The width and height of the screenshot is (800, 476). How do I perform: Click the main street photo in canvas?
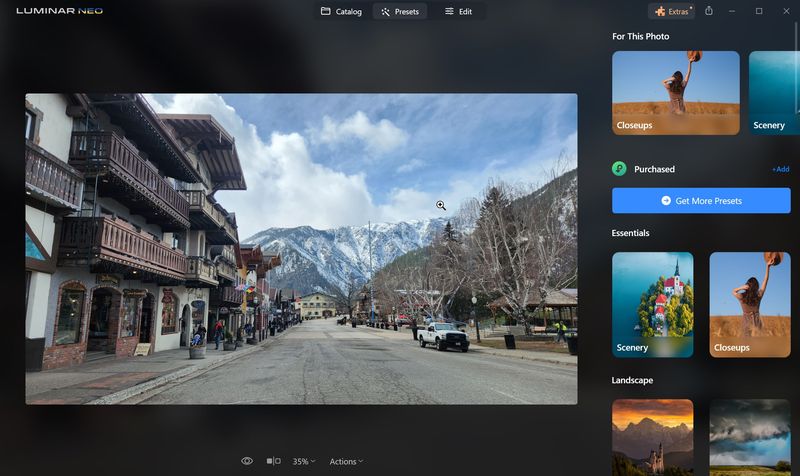point(302,249)
